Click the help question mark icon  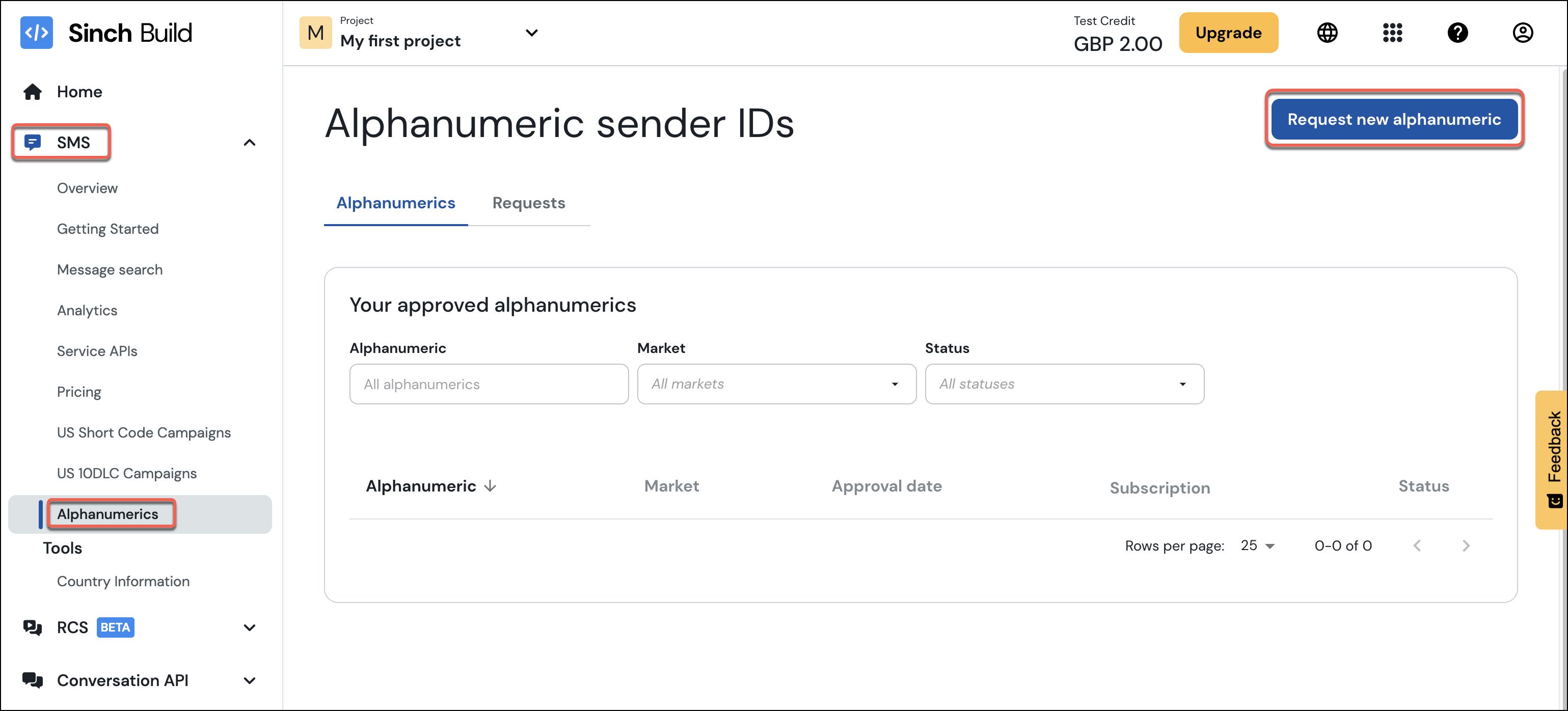pyautogui.click(x=1458, y=33)
